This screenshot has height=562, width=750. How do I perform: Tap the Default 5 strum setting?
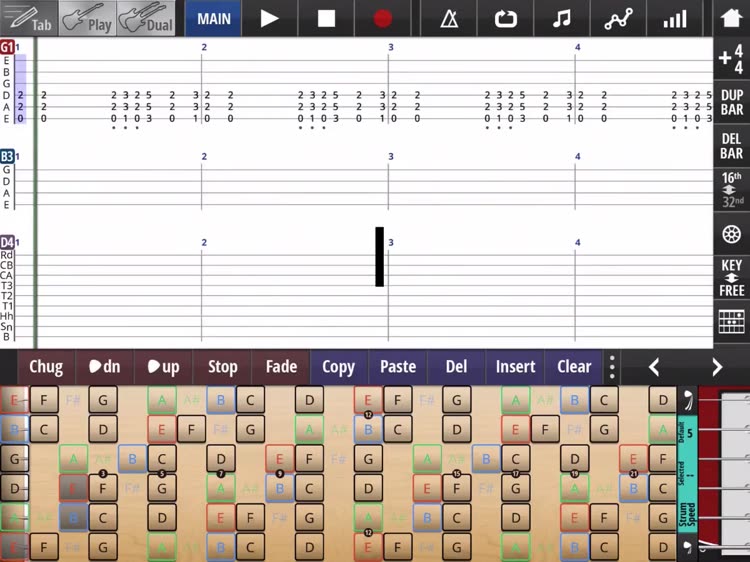[x=687, y=433]
